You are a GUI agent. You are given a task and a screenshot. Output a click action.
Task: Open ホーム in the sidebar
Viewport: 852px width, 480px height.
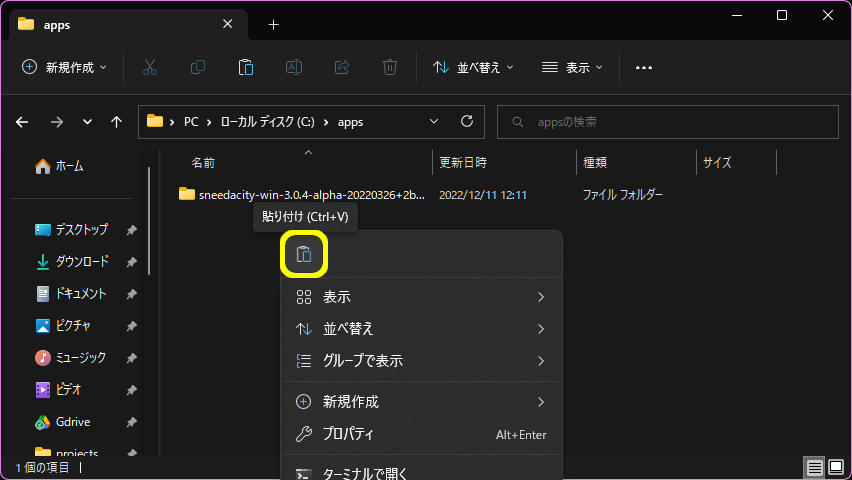click(x=59, y=166)
